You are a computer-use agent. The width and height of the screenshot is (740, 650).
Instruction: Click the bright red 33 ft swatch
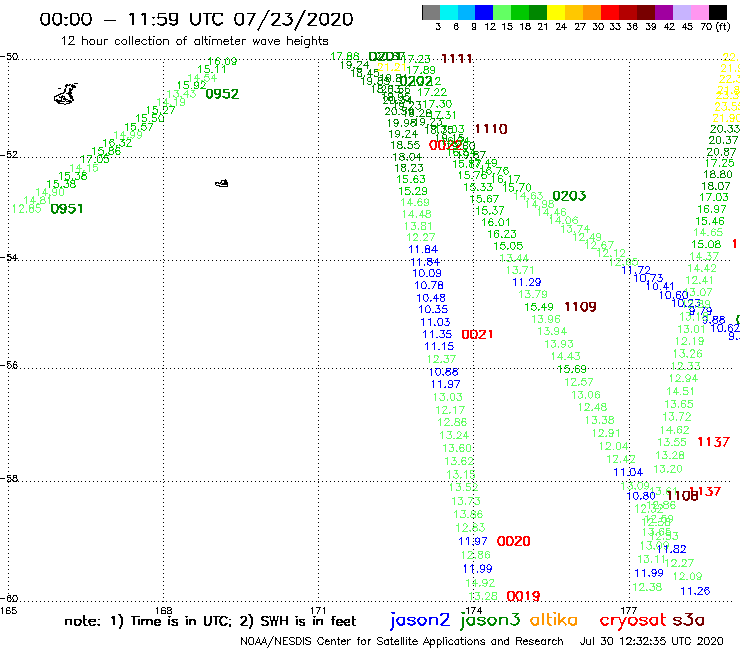(610, 13)
